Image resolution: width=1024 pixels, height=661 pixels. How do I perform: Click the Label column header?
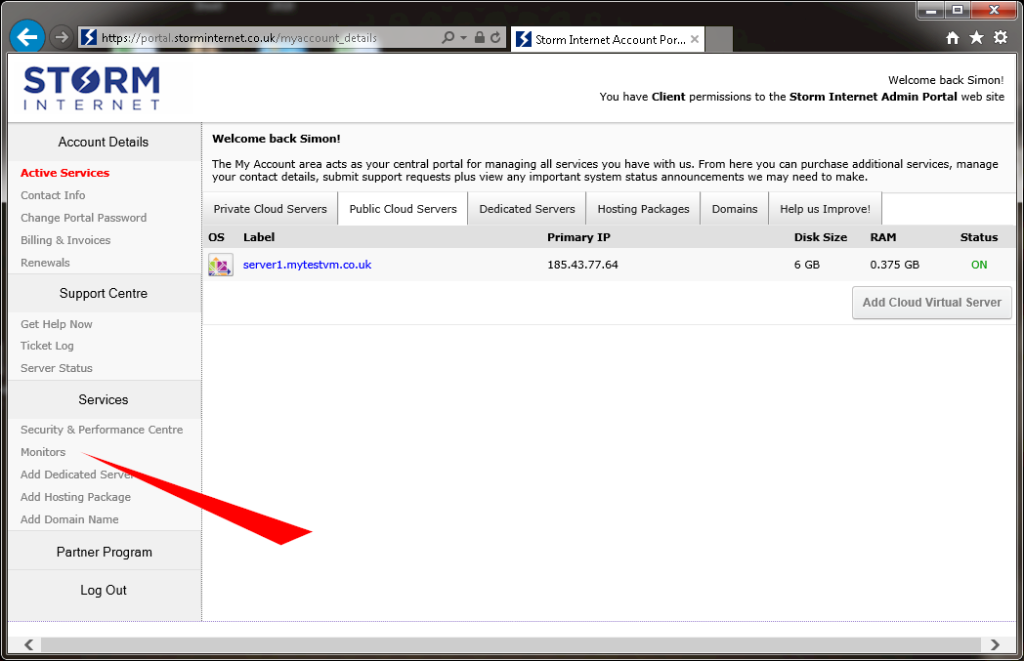[x=259, y=237]
